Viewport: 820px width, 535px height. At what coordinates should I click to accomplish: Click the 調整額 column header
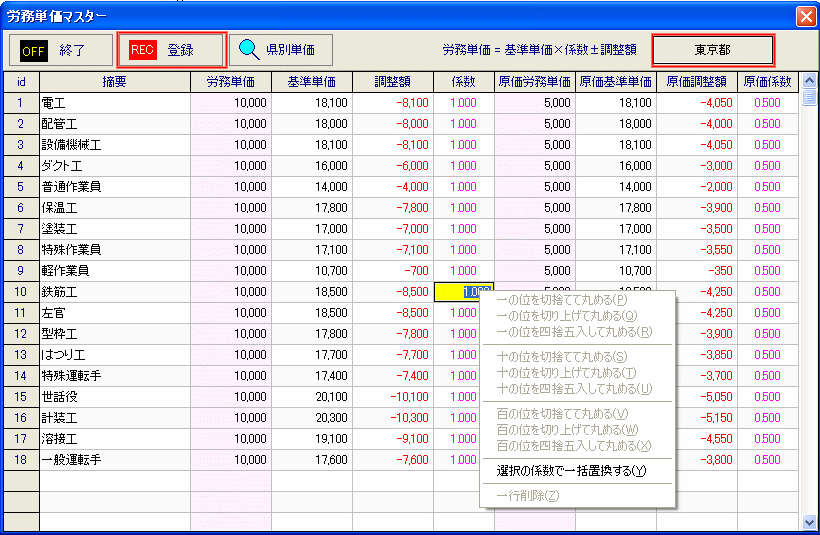tap(392, 82)
